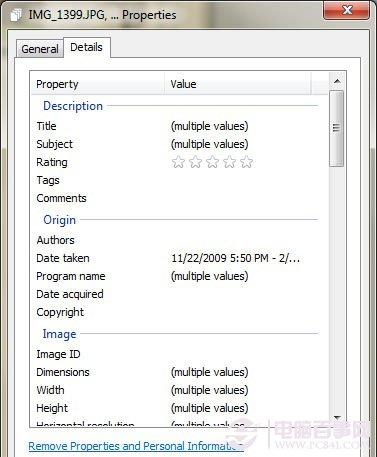The image size is (377, 457).
Task: Select the Date taken value 11/22/2009
Action: [x=235, y=258]
